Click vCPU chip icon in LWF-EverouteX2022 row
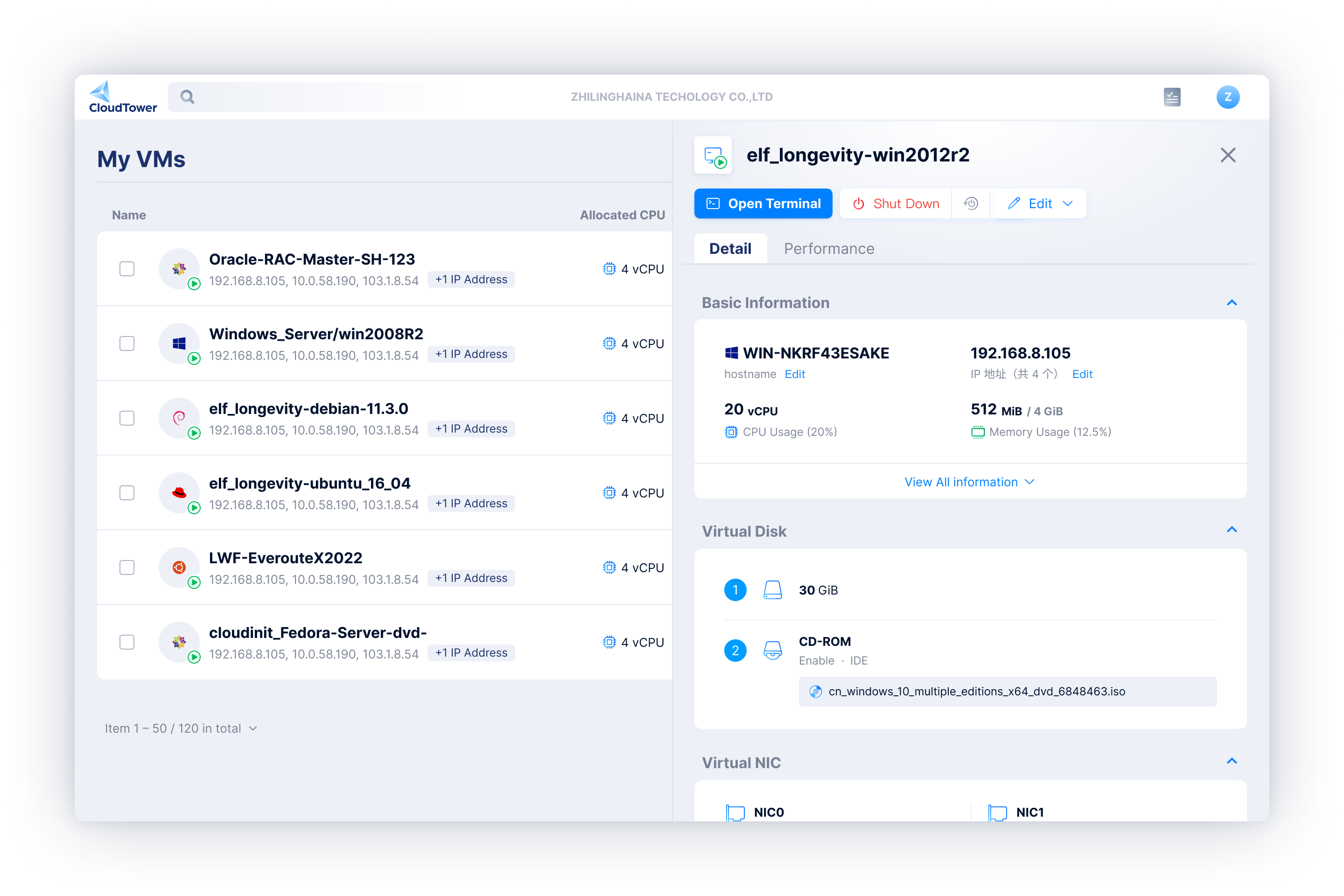Viewport: 1344px width, 896px height. click(x=609, y=567)
